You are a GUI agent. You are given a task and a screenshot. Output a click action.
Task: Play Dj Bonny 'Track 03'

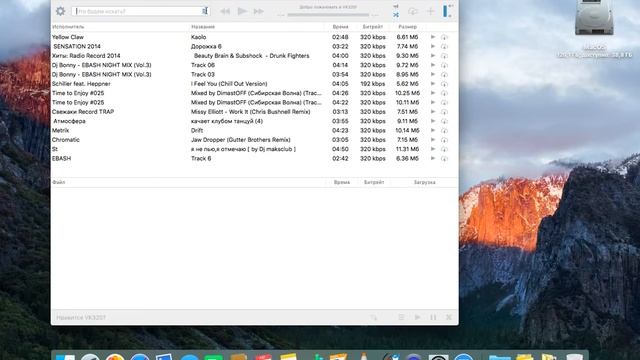click(x=433, y=74)
